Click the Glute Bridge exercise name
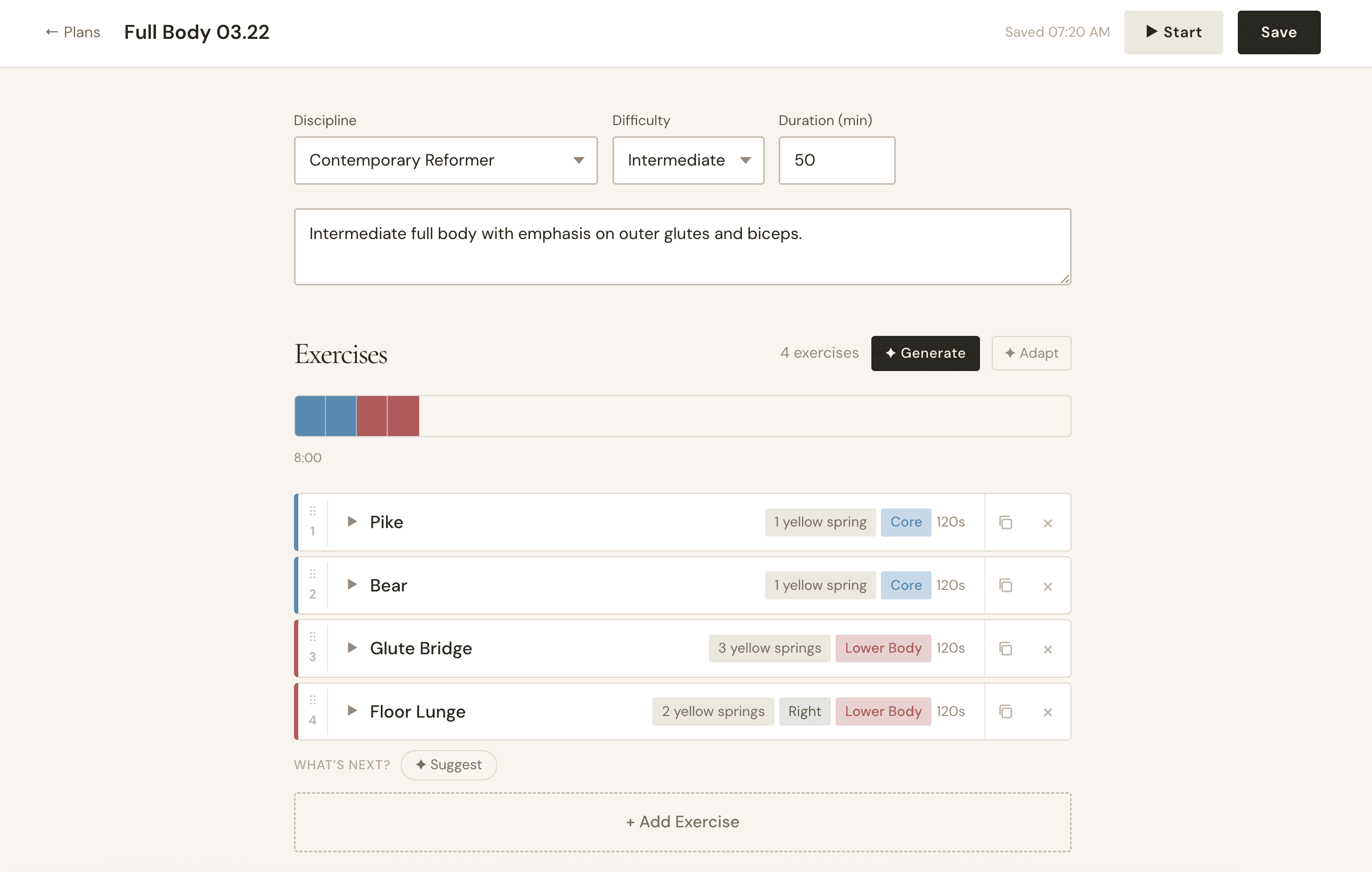Image resolution: width=1372 pixels, height=872 pixels. click(421, 648)
